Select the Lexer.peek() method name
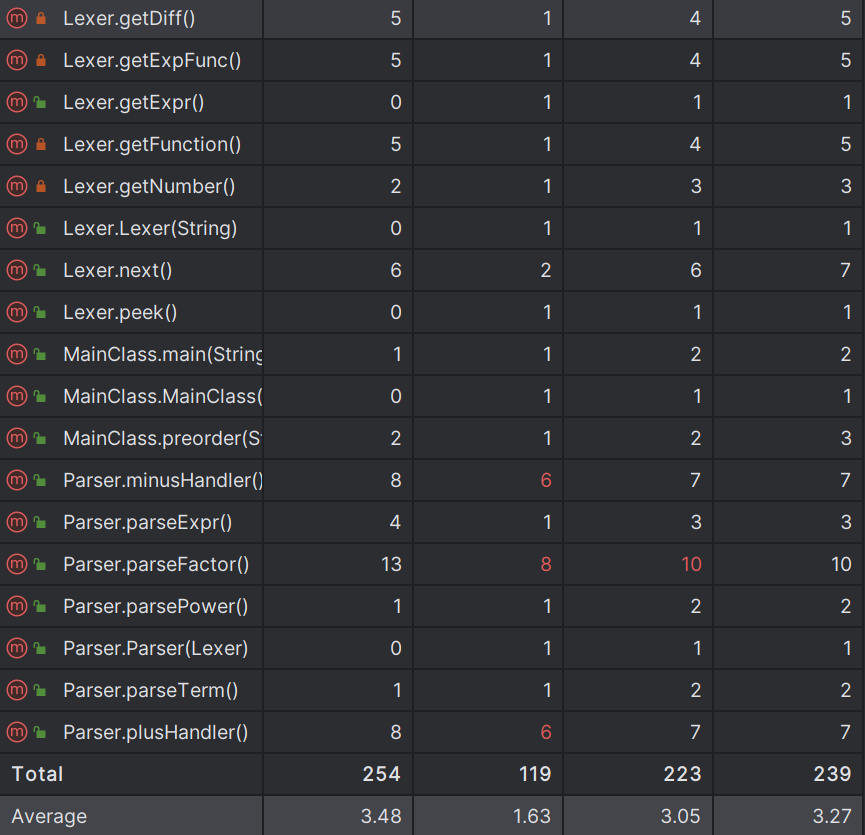Screen dimensions: 865x835 point(120,312)
